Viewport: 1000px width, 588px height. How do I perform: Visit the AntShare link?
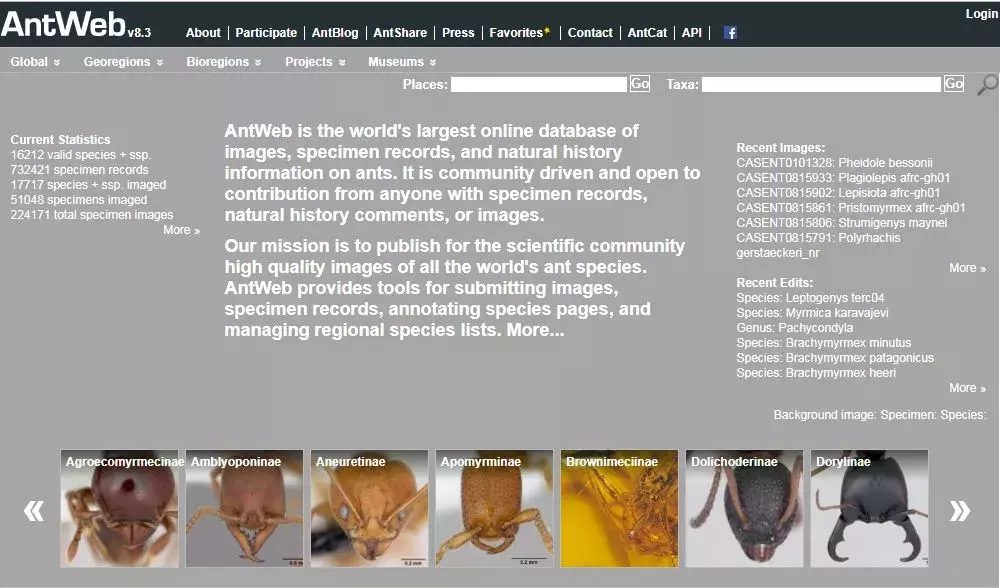pos(400,33)
